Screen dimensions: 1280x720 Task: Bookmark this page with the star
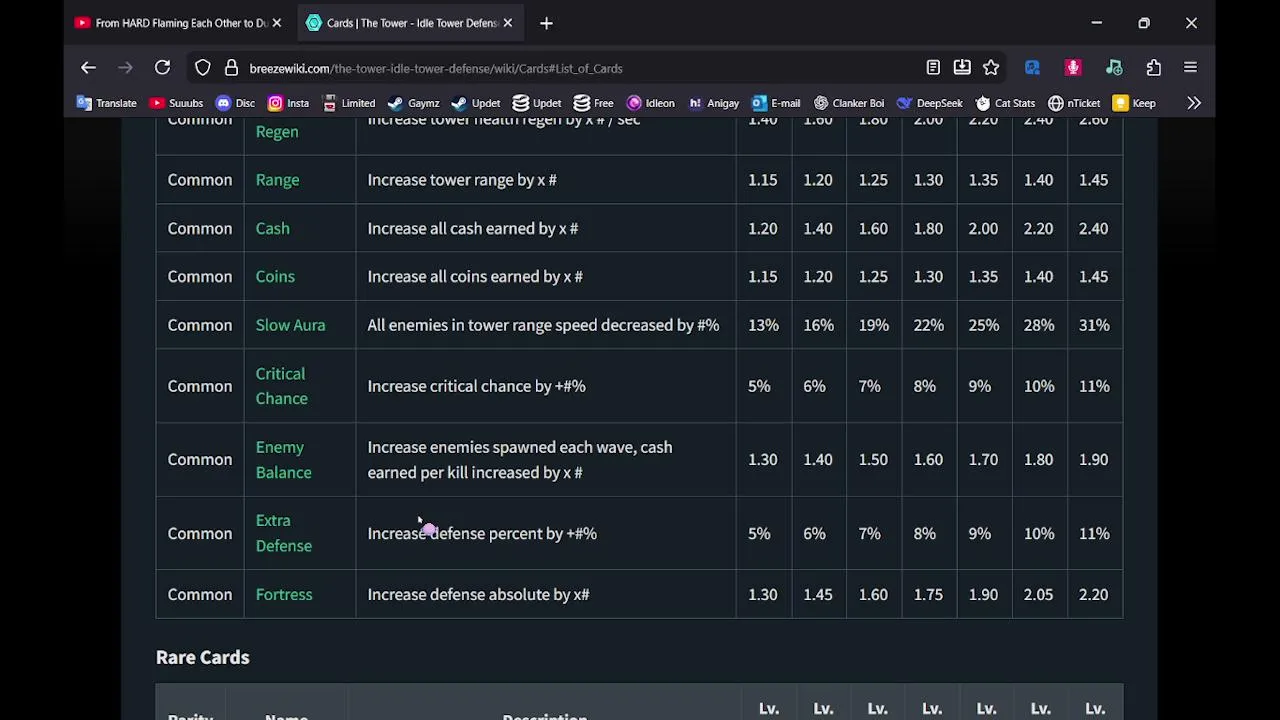click(991, 68)
